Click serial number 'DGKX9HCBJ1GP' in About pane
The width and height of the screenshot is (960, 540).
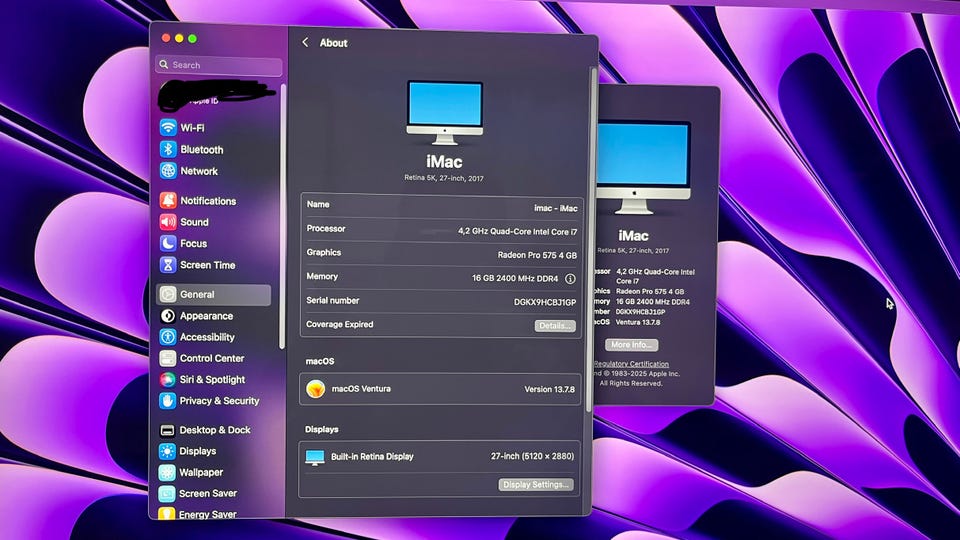[545, 302]
